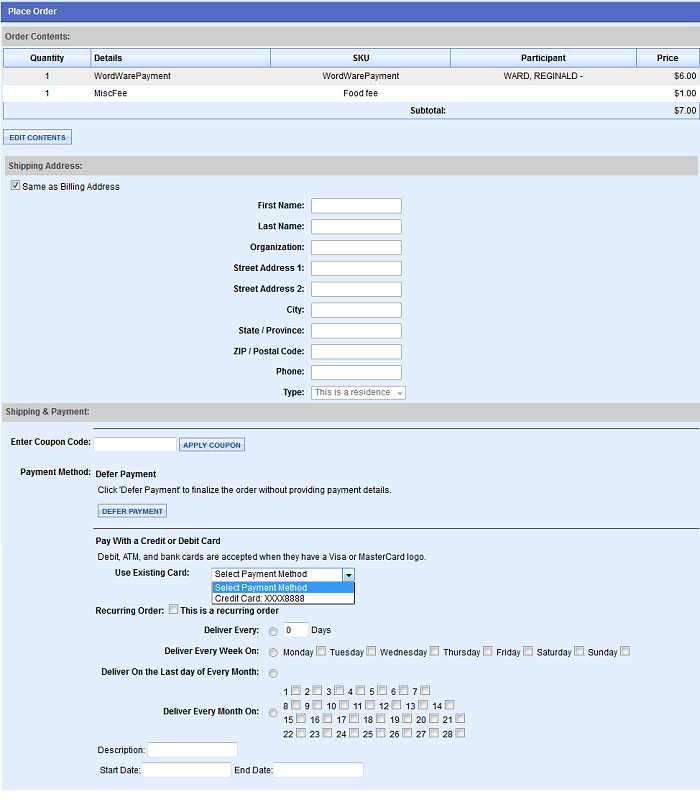
Task: Click the Street Address 2 field
Action: (356, 289)
